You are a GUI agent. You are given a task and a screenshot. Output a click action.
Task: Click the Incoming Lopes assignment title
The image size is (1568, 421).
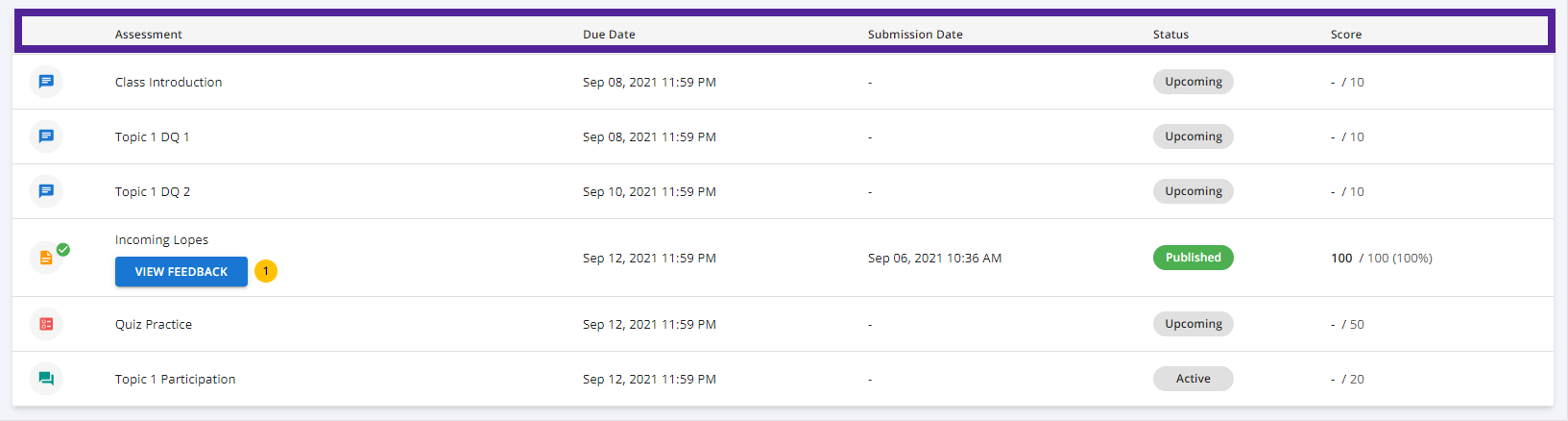click(161, 239)
